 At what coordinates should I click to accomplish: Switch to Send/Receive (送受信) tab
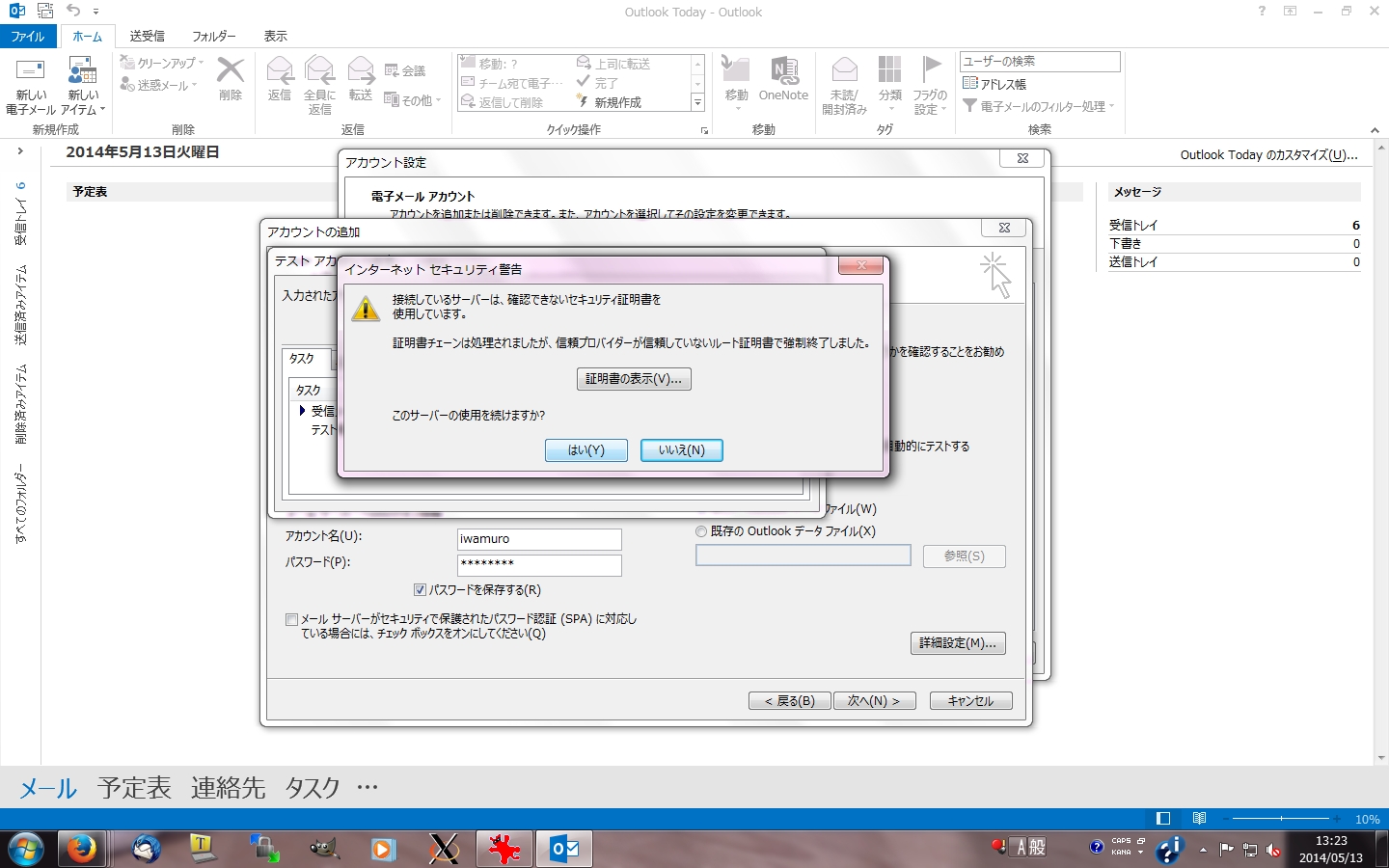(147, 36)
